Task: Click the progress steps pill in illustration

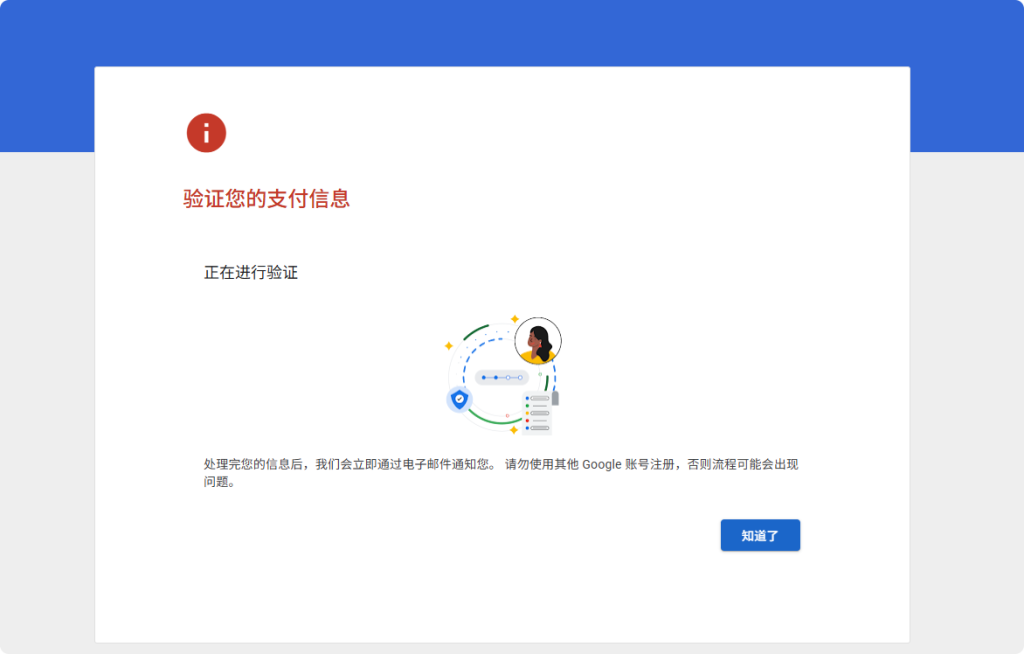Action: (502, 378)
